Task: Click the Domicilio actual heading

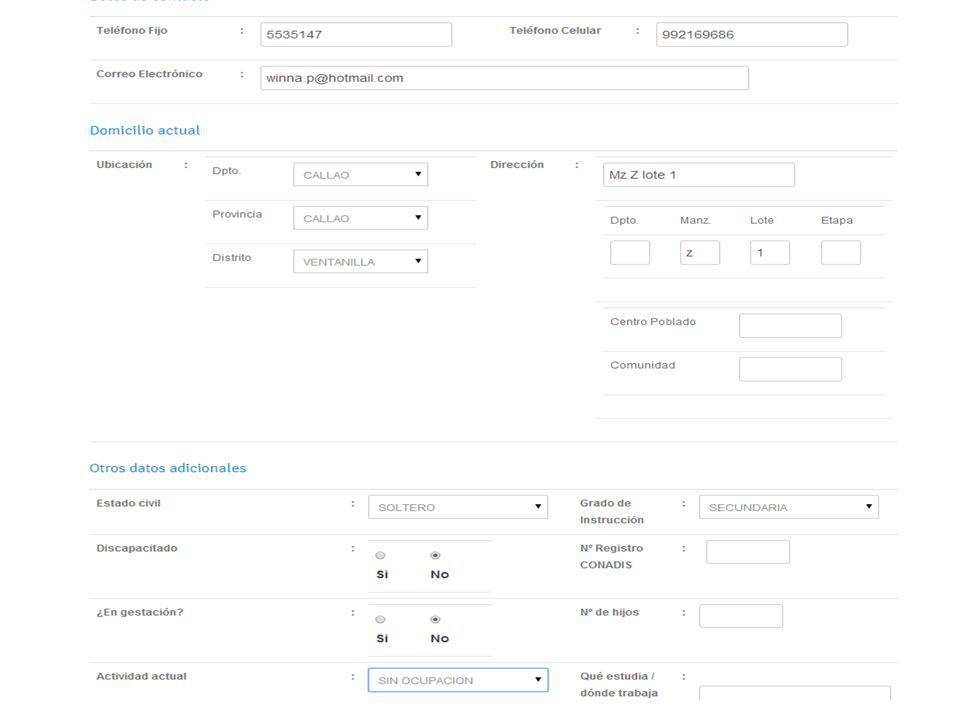Action: [x=145, y=130]
